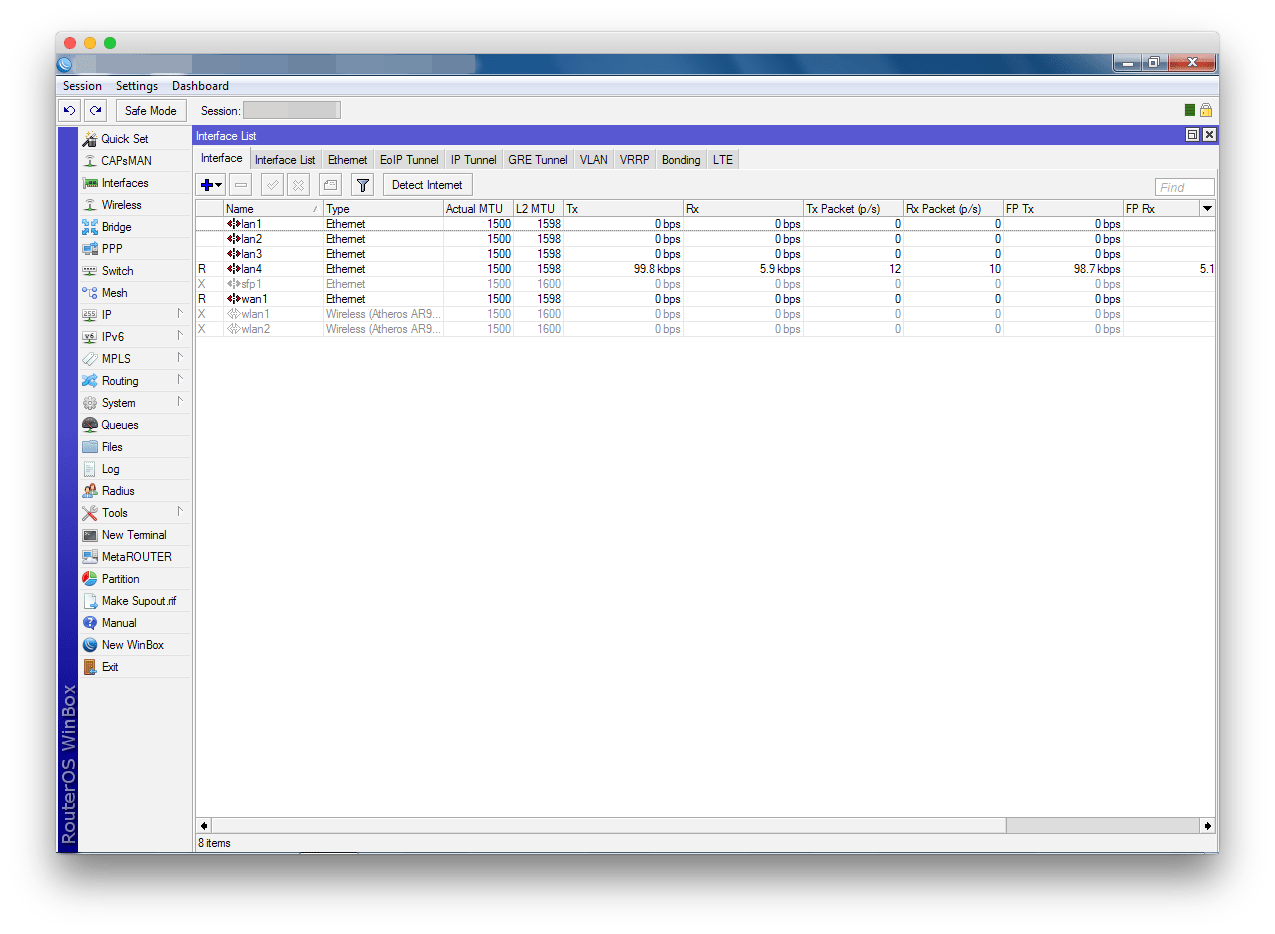Open the Settings menu

[x=136, y=86]
